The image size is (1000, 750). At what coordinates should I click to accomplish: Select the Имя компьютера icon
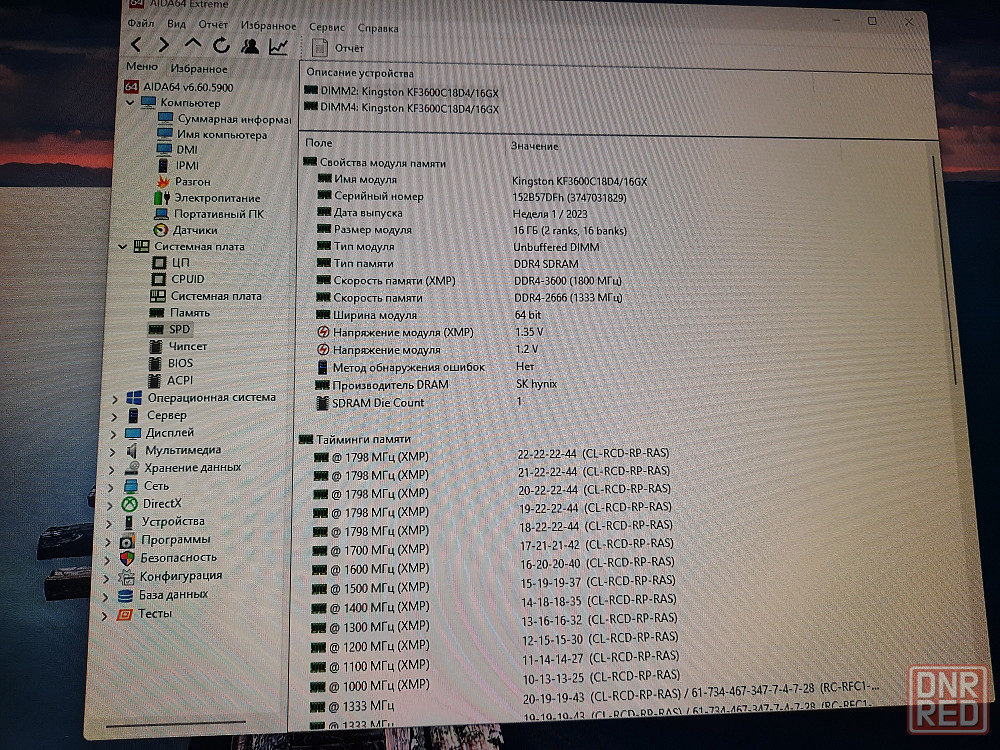165,134
